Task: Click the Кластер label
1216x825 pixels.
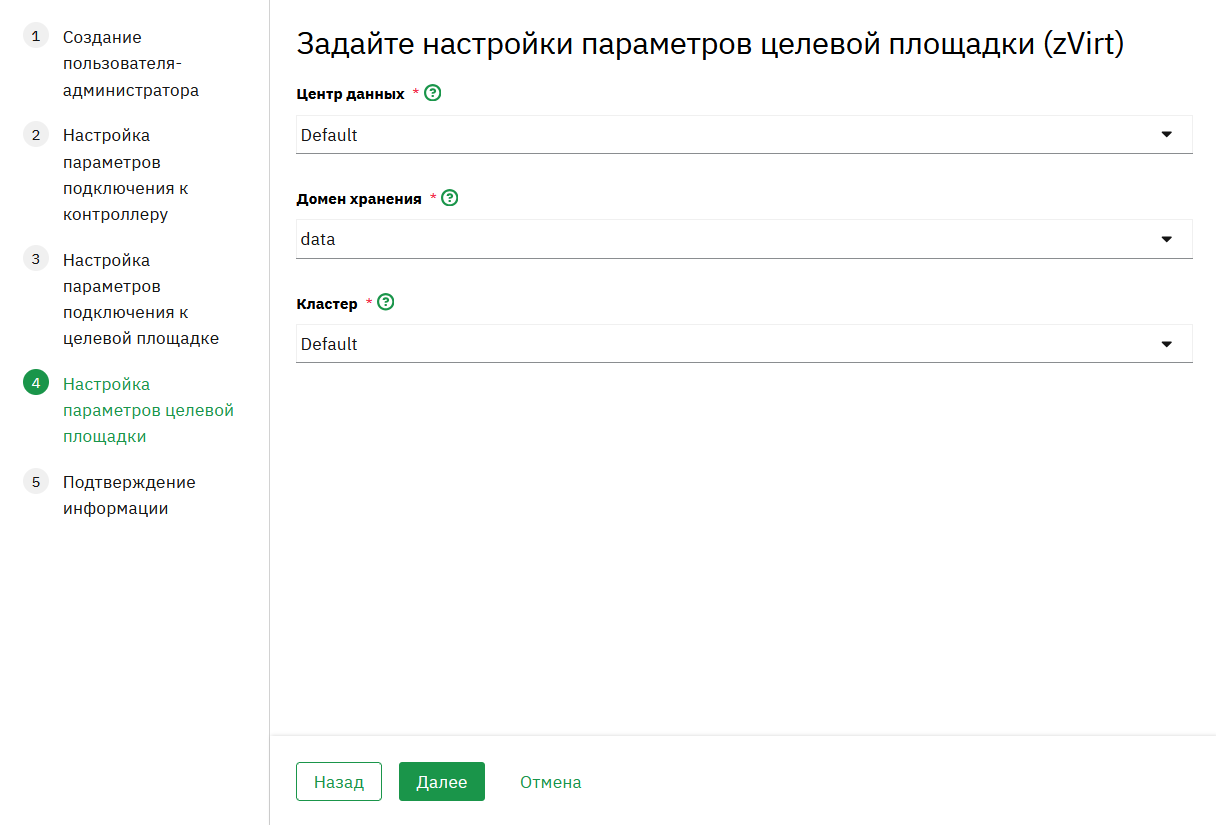Action: 327,303
